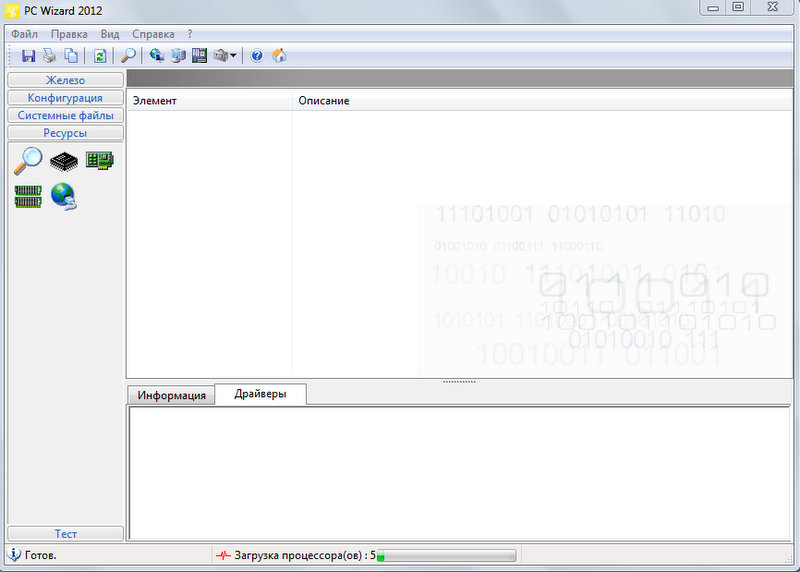Switch to the Информация tab

click(x=171, y=395)
